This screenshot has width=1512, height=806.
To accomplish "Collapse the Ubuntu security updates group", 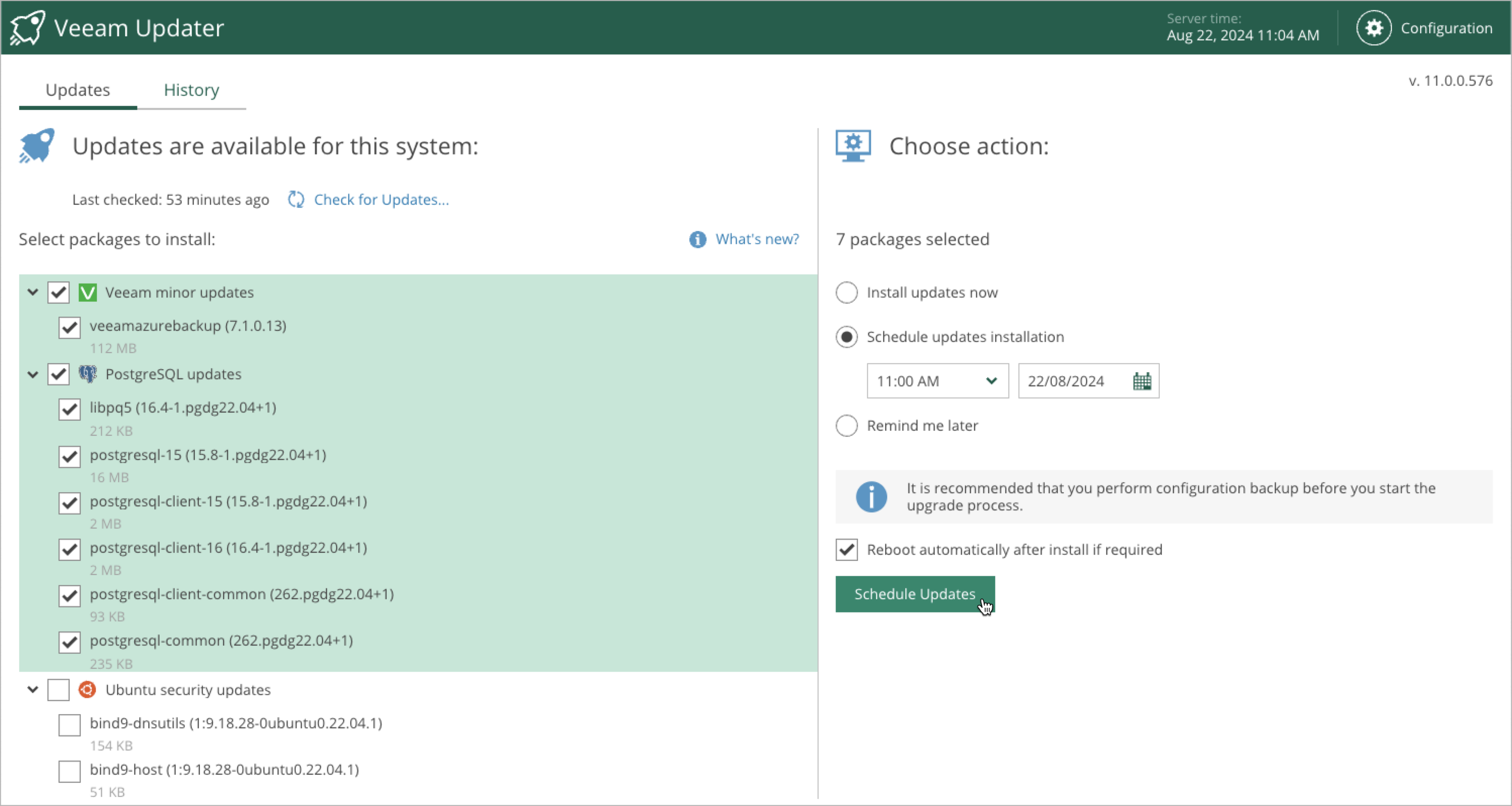I will (33, 690).
